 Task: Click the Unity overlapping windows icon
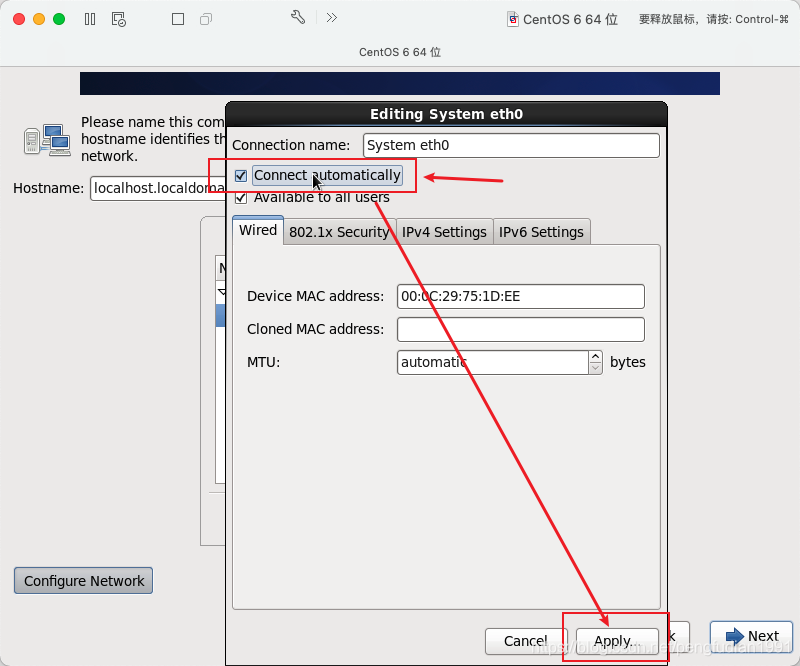[206, 19]
